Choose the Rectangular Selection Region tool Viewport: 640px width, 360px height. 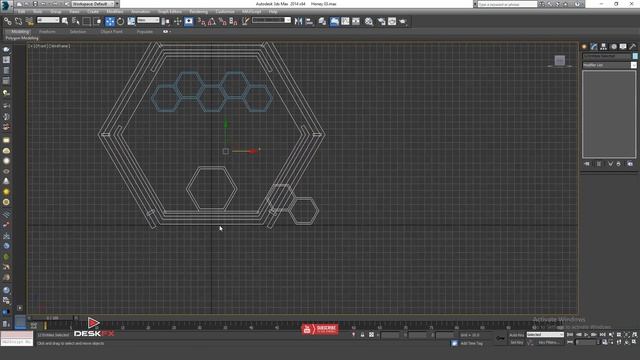coord(87,22)
